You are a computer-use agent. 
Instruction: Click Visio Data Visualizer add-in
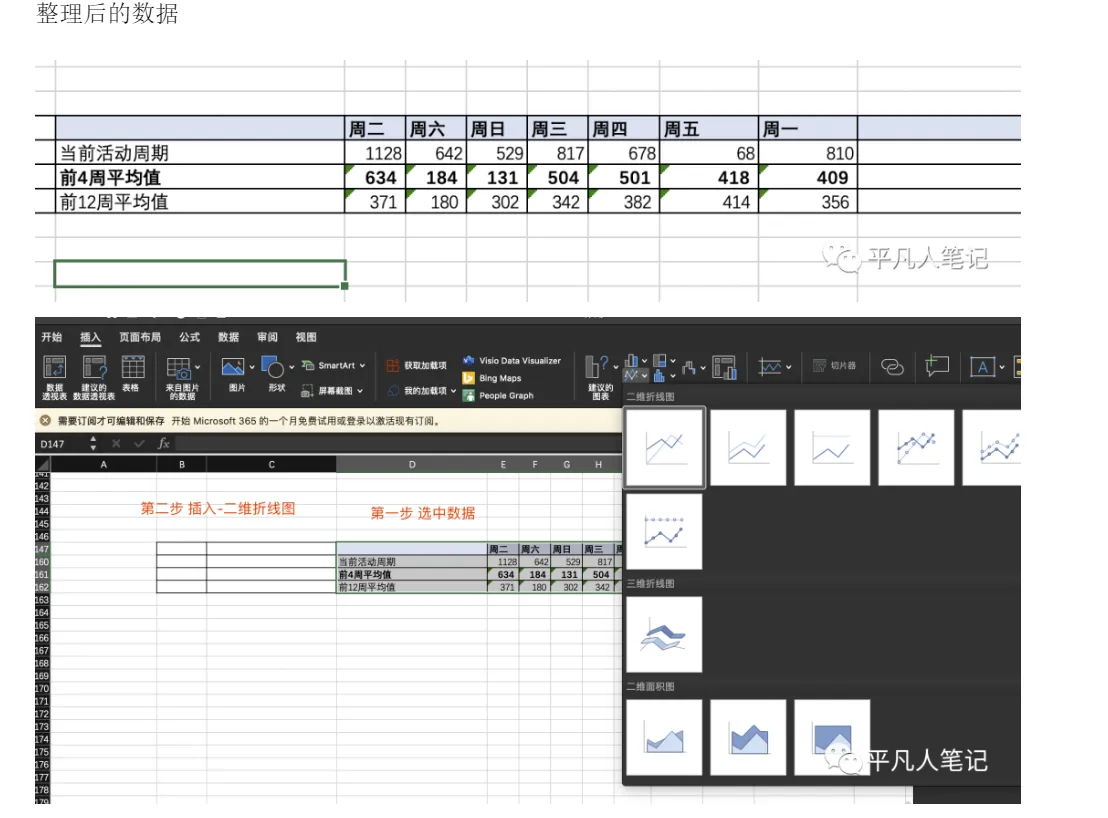pyautogui.click(x=512, y=360)
